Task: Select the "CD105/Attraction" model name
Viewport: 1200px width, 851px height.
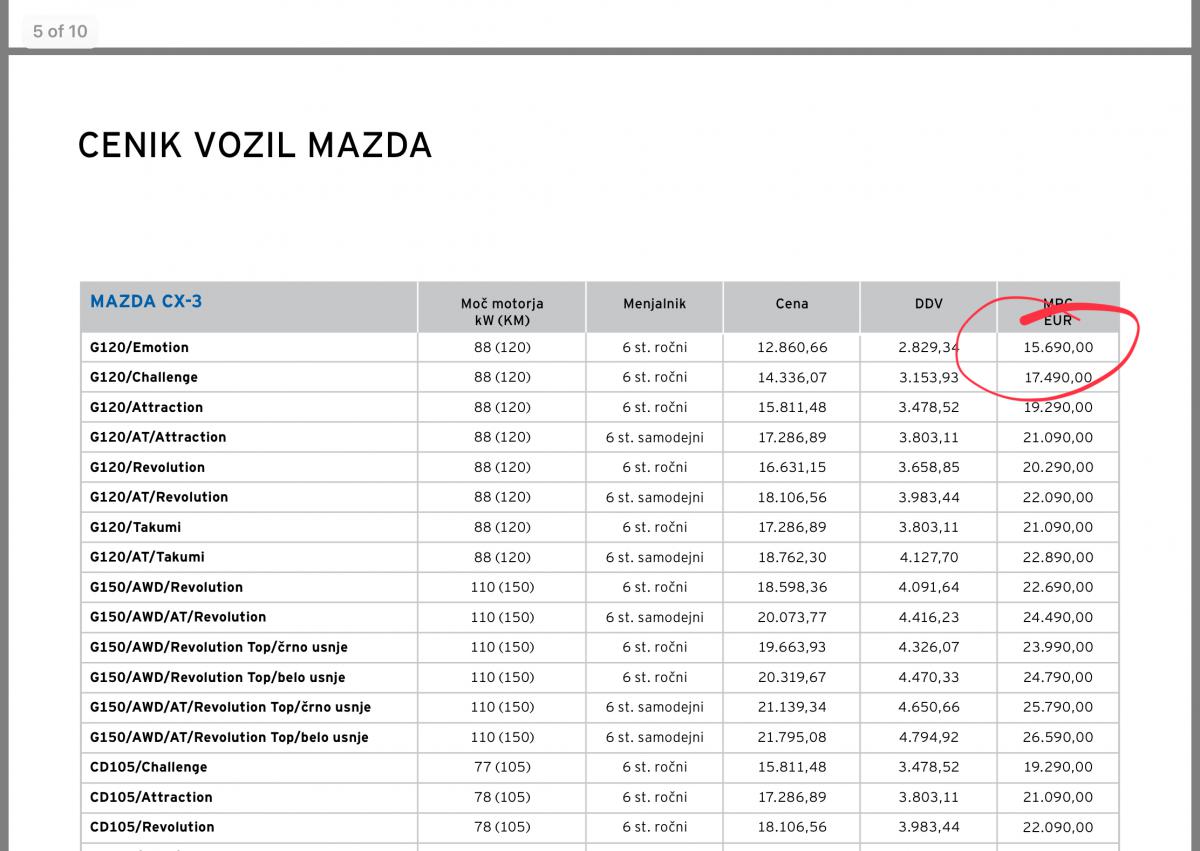Action: coord(151,797)
